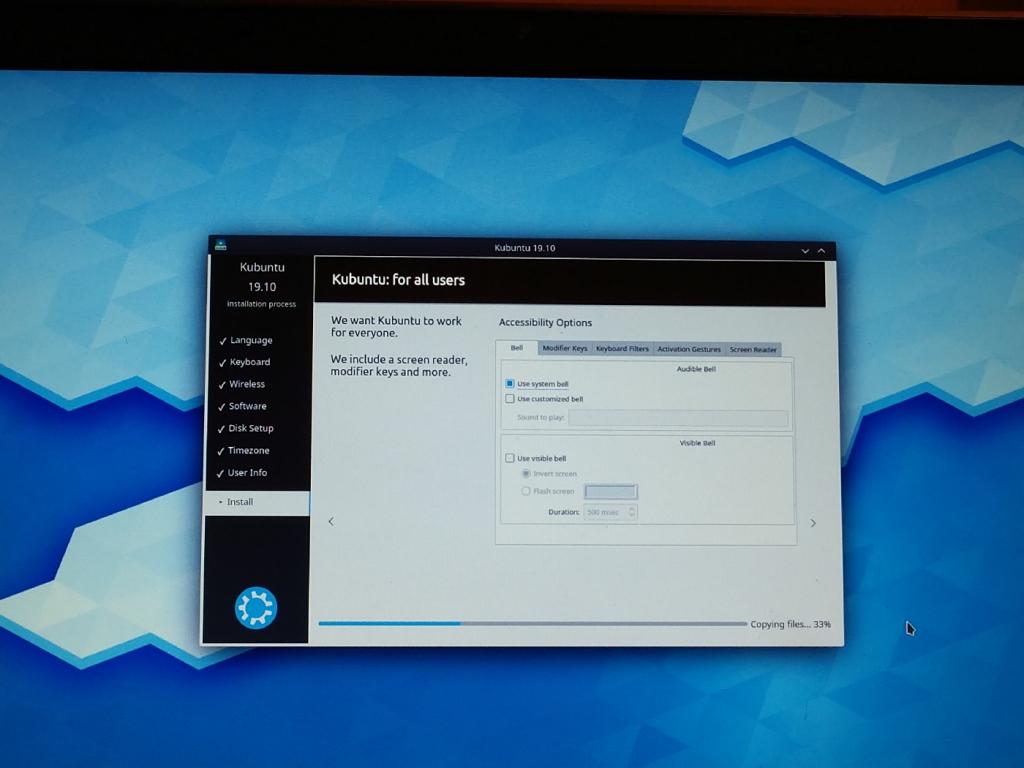The width and height of the screenshot is (1024, 768).
Task: Enable the Use customized bell checkbox
Action: click(x=510, y=399)
